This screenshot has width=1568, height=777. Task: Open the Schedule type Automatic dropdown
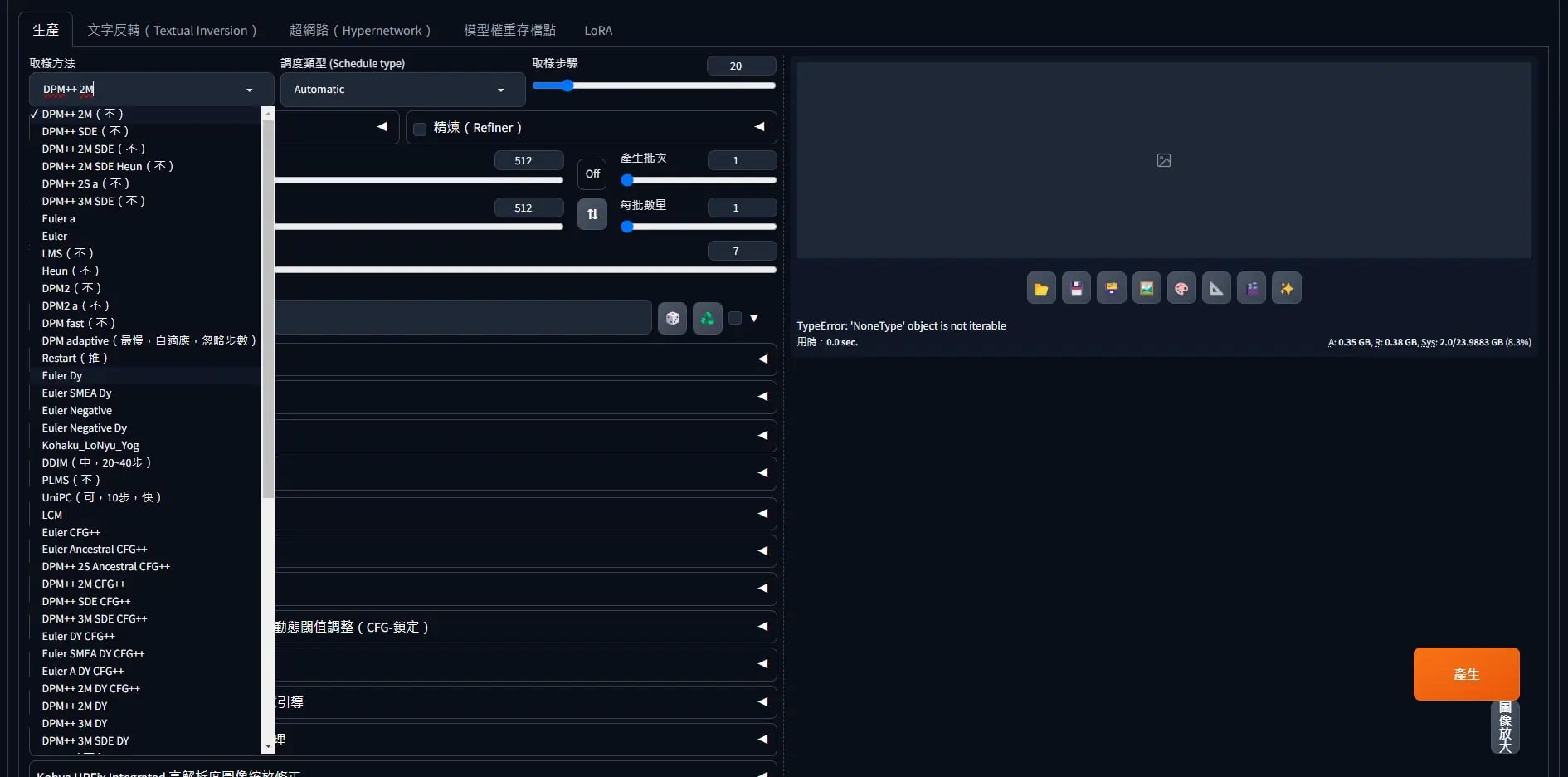click(402, 90)
